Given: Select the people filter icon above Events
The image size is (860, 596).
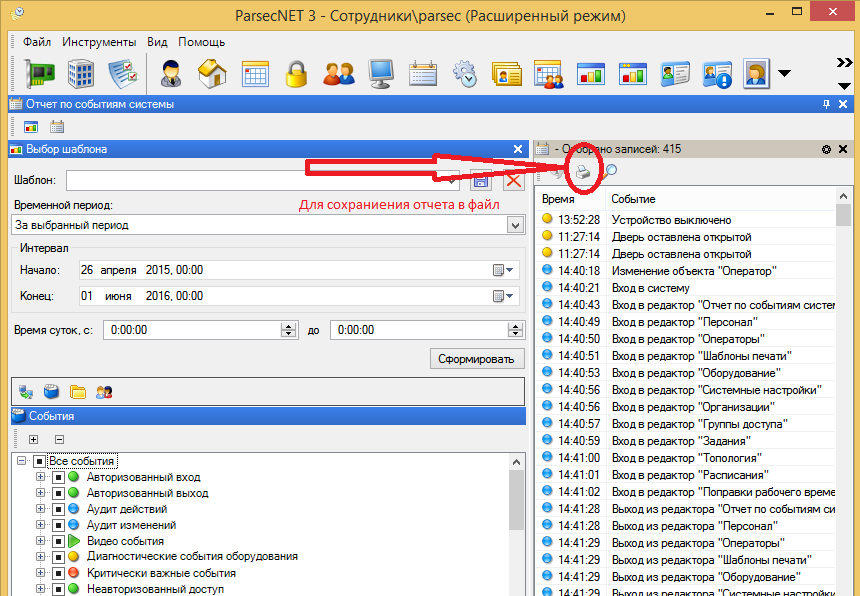Looking at the screenshot, I should (x=104, y=392).
